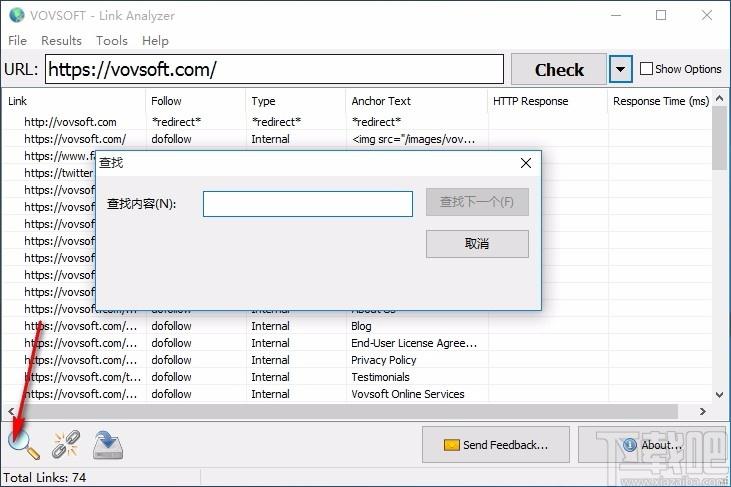Sort by the Follow column header

coord(196,101)
